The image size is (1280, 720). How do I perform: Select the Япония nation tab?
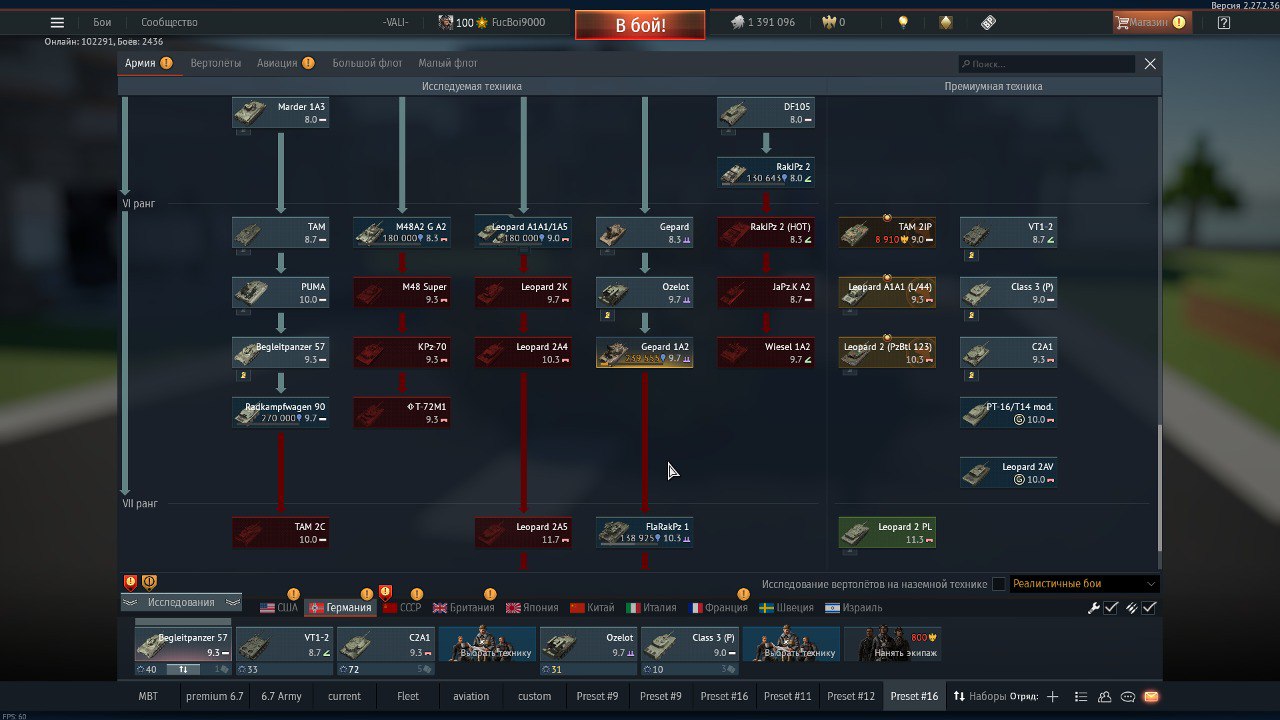[533, 607]
